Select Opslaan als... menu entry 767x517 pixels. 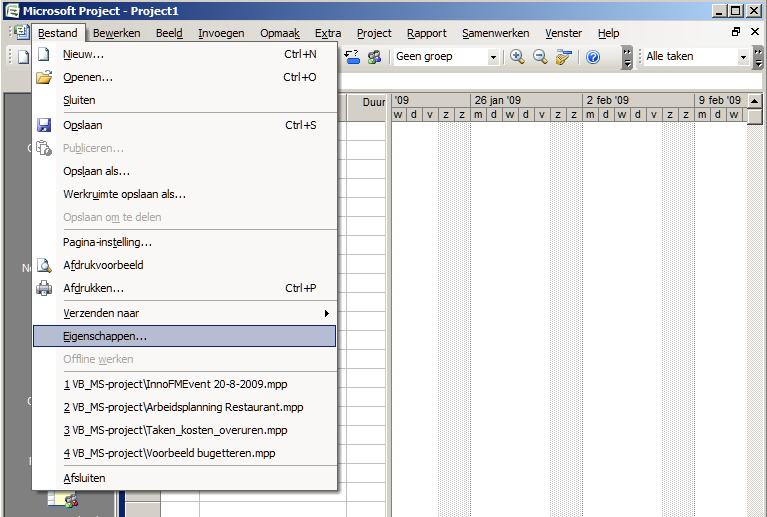click(184, 171)
